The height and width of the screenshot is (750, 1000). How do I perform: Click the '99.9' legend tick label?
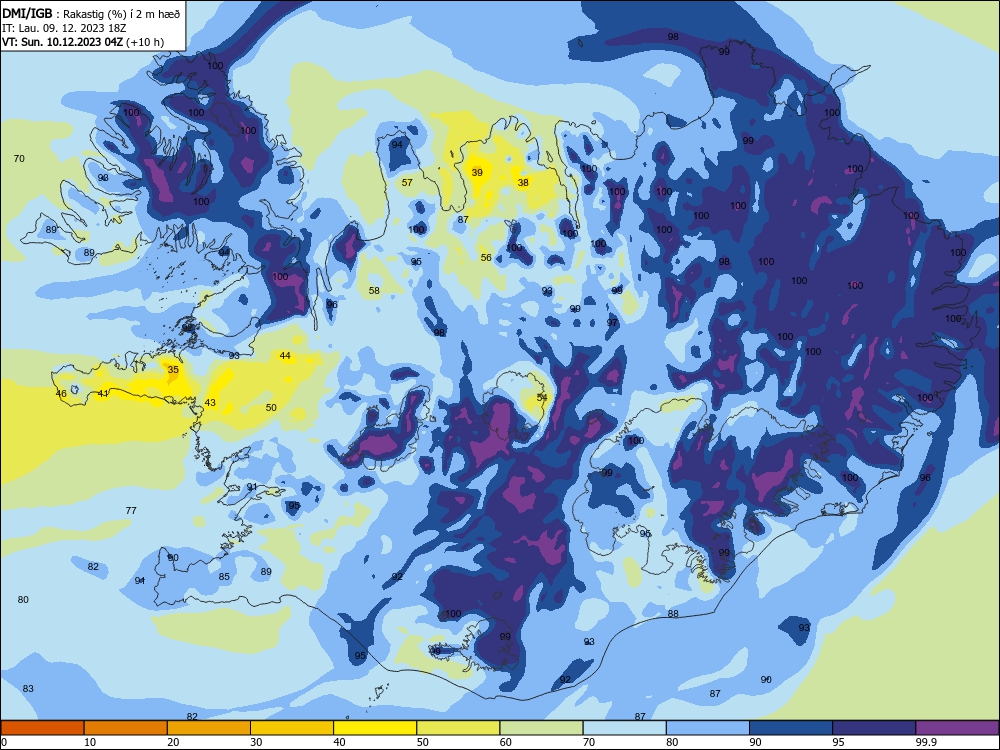[x=926, y=742]
